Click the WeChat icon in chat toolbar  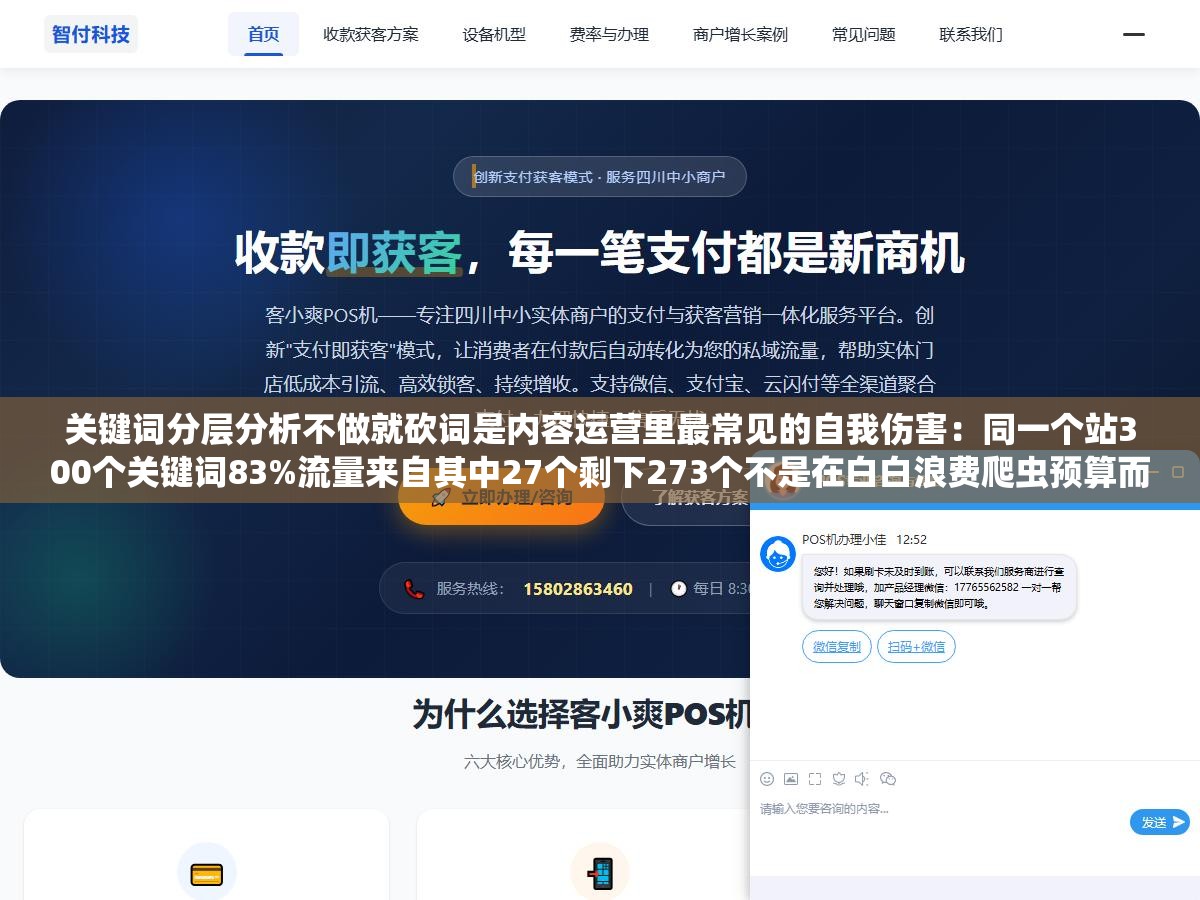pos(888,779)
